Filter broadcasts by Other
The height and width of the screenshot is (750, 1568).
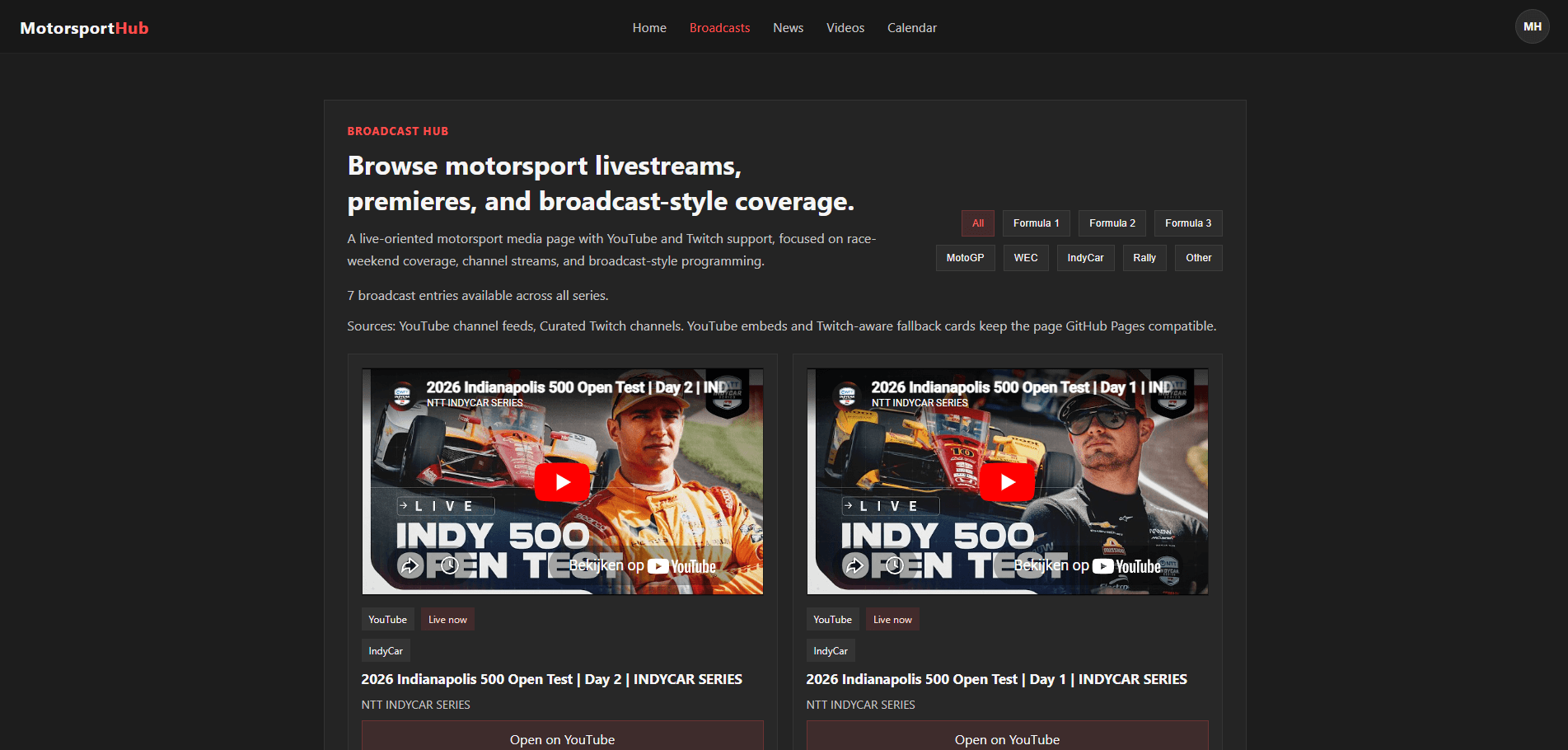point(1199,258)
